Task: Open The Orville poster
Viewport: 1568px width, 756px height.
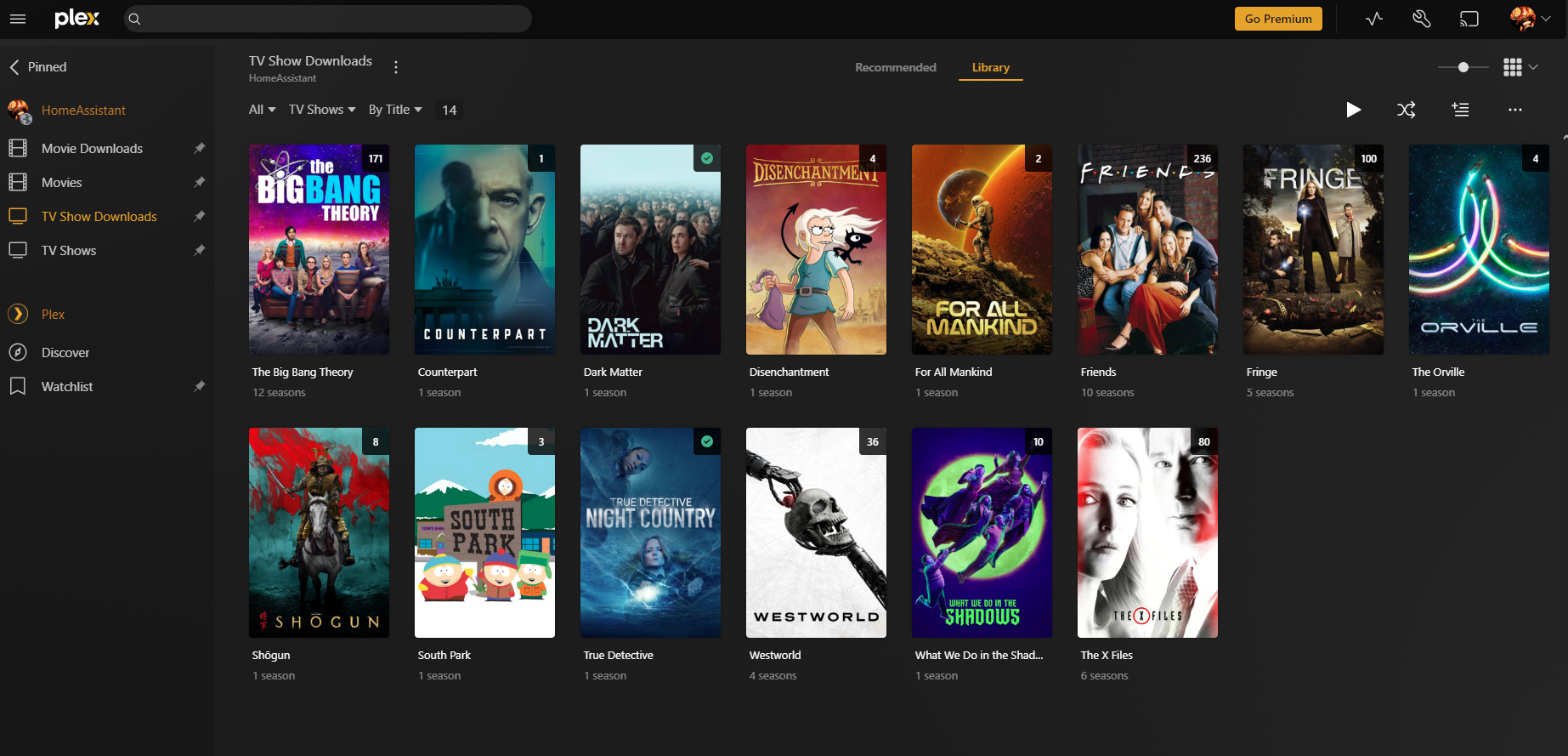Action: pos(1479,249)
